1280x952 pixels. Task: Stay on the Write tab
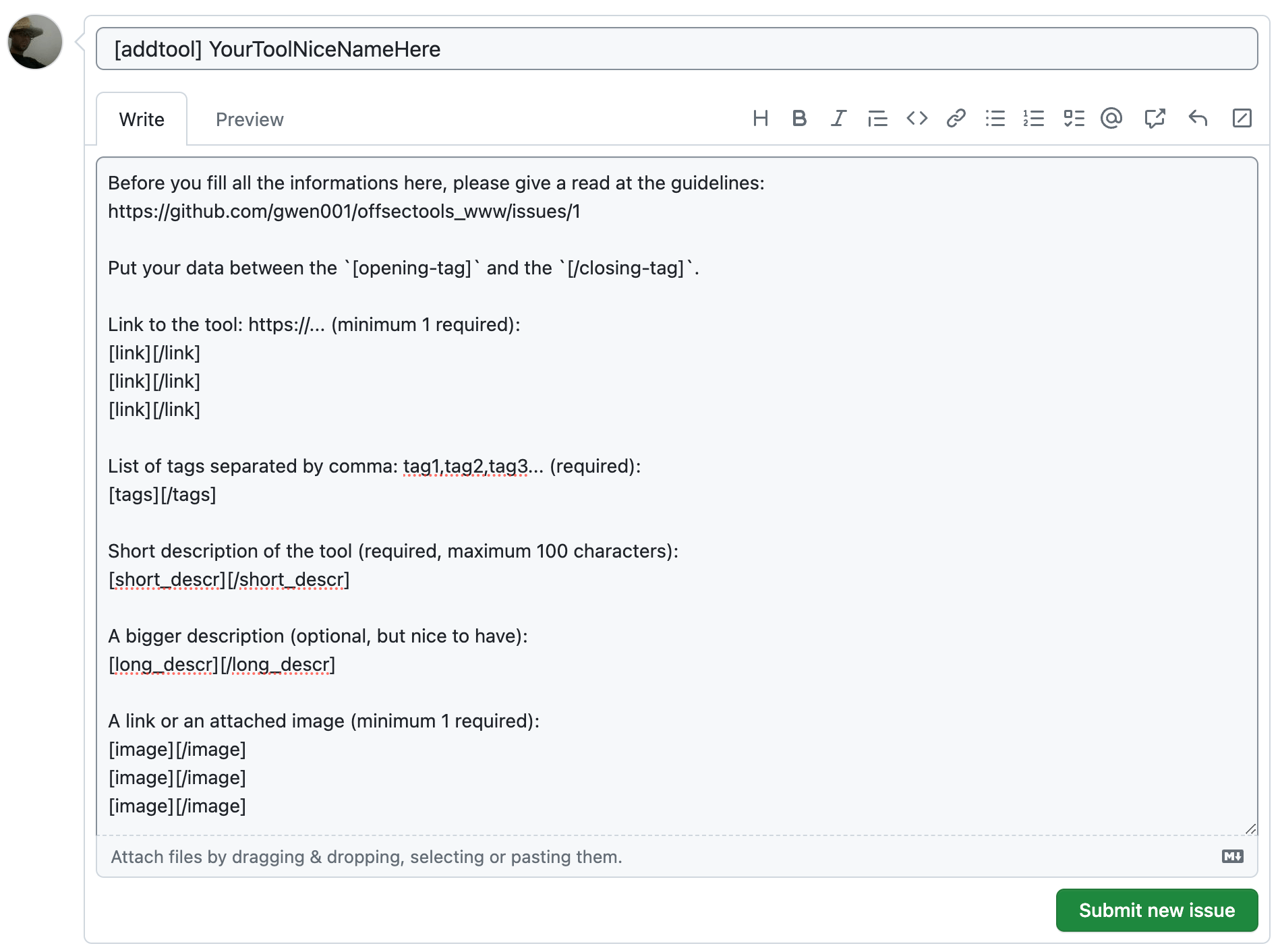(x=141, y=119)
